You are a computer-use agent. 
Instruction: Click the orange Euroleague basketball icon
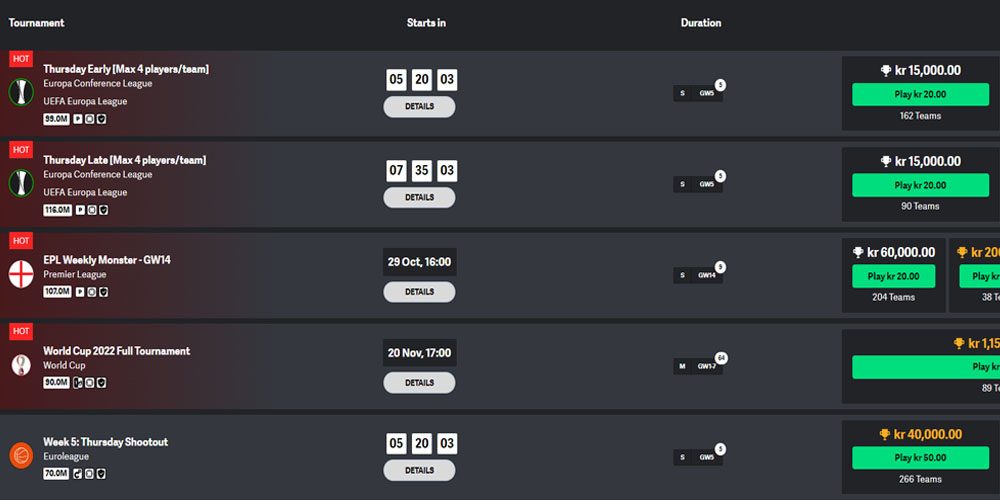coord(20,456)
